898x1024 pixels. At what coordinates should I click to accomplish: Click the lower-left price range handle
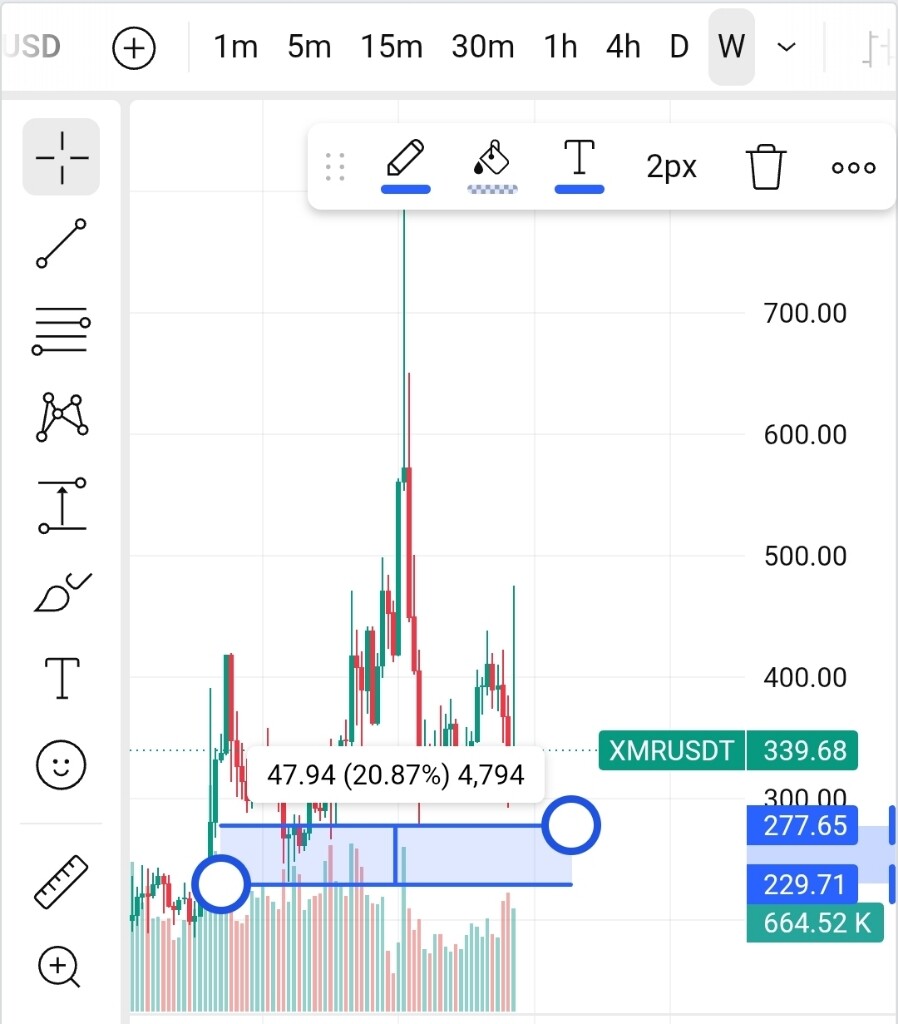coord(221,884)
